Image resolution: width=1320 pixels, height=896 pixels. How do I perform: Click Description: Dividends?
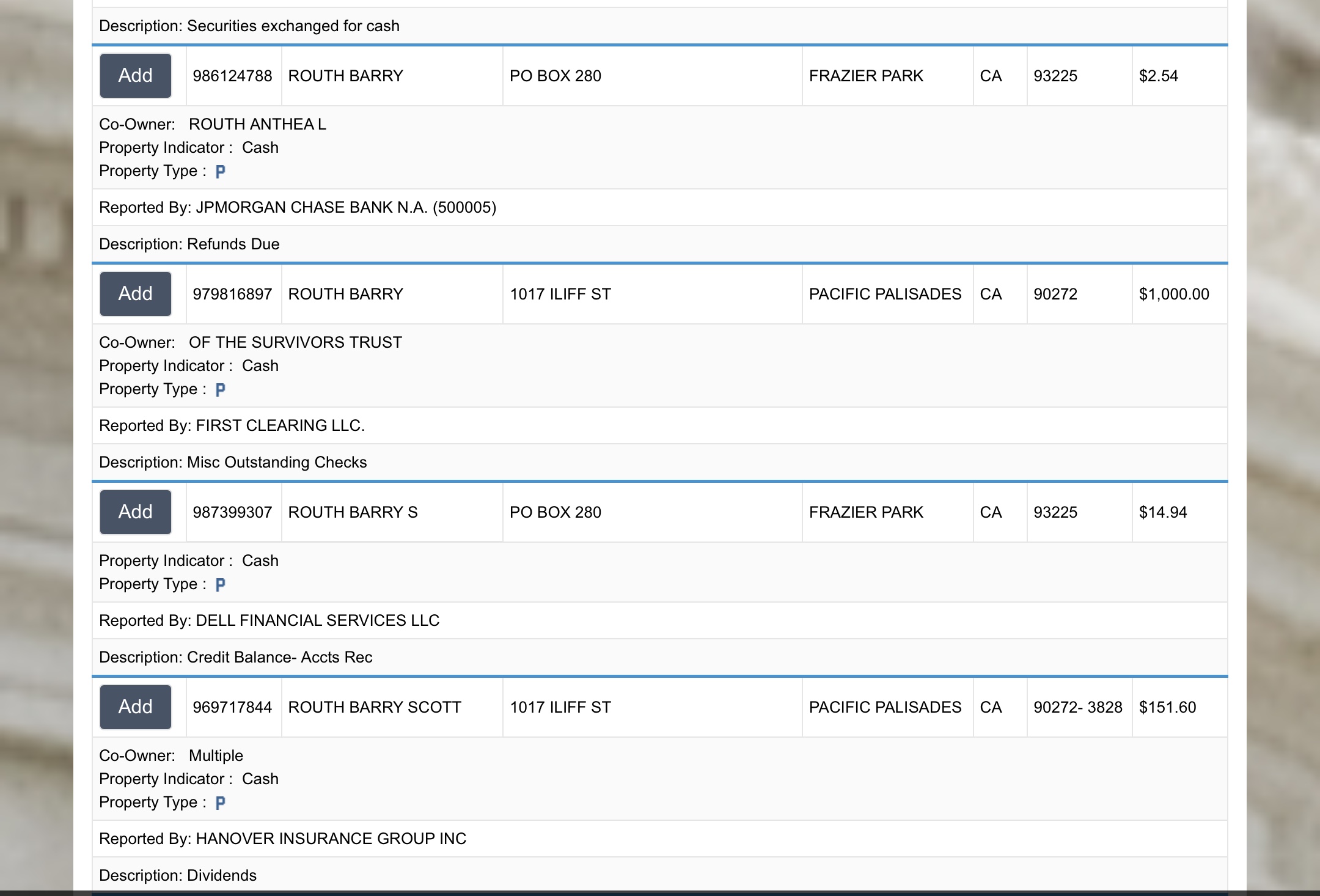(x=178, y=875)
